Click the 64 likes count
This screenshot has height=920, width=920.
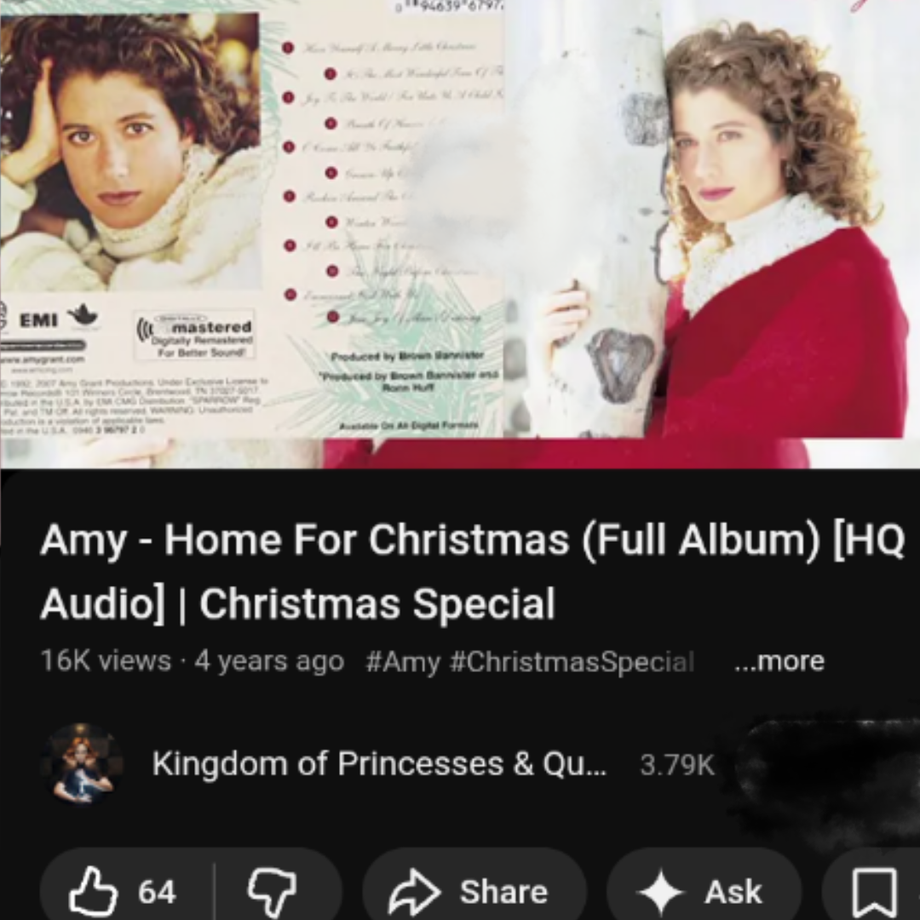(157, 892)
